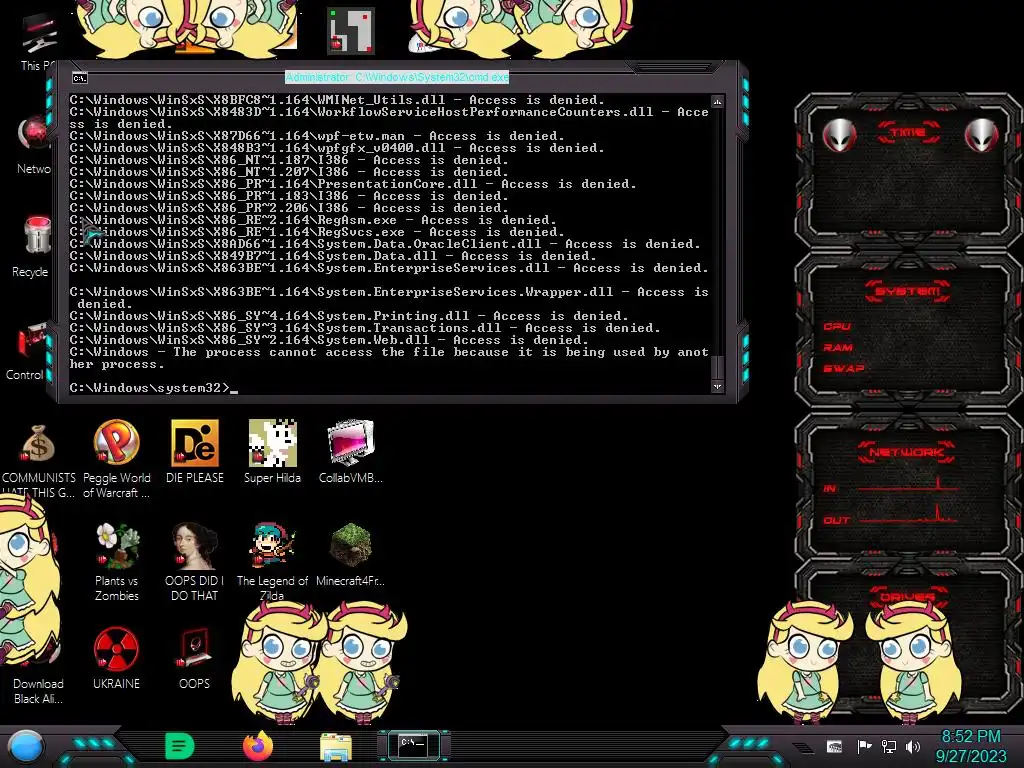Image resolution: width=1024 pixels, height=768 pixels.
Task: Click the cmd scrollbar down arrow
Action: pos(717,386)
